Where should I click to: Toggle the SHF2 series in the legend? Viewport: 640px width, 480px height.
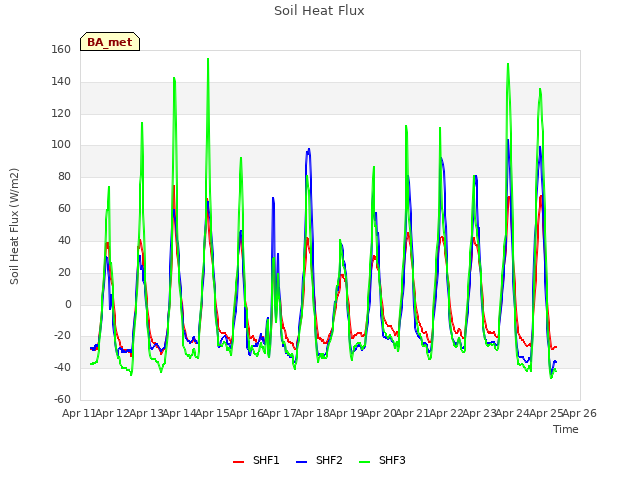click(x=319, y=460)
